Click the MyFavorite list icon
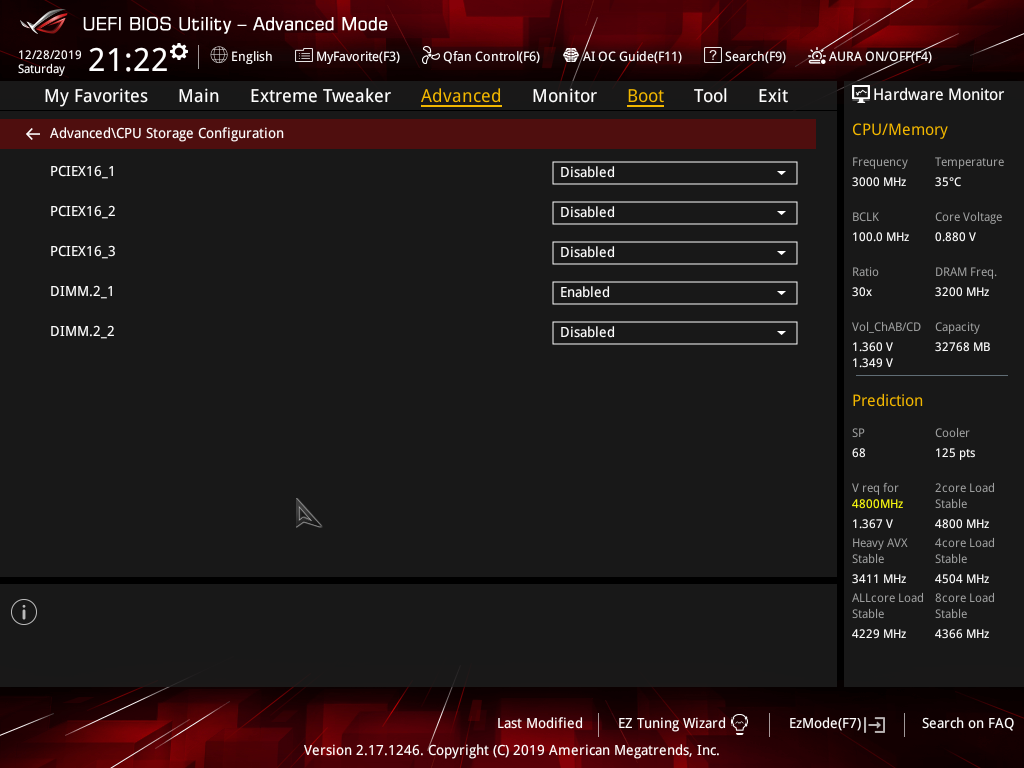The image size is (1024, 768). pos(304,56)
